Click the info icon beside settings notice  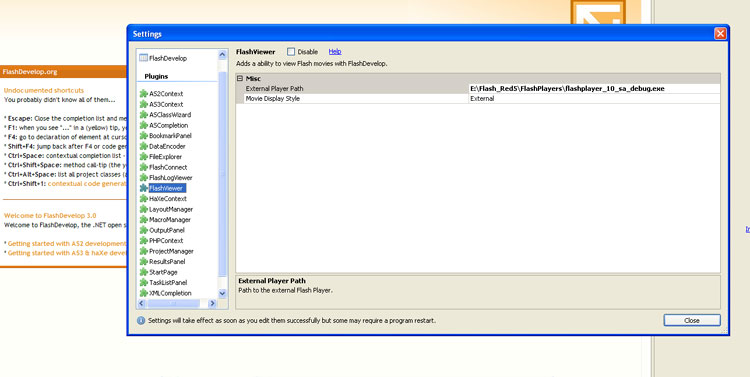[141, 321]
